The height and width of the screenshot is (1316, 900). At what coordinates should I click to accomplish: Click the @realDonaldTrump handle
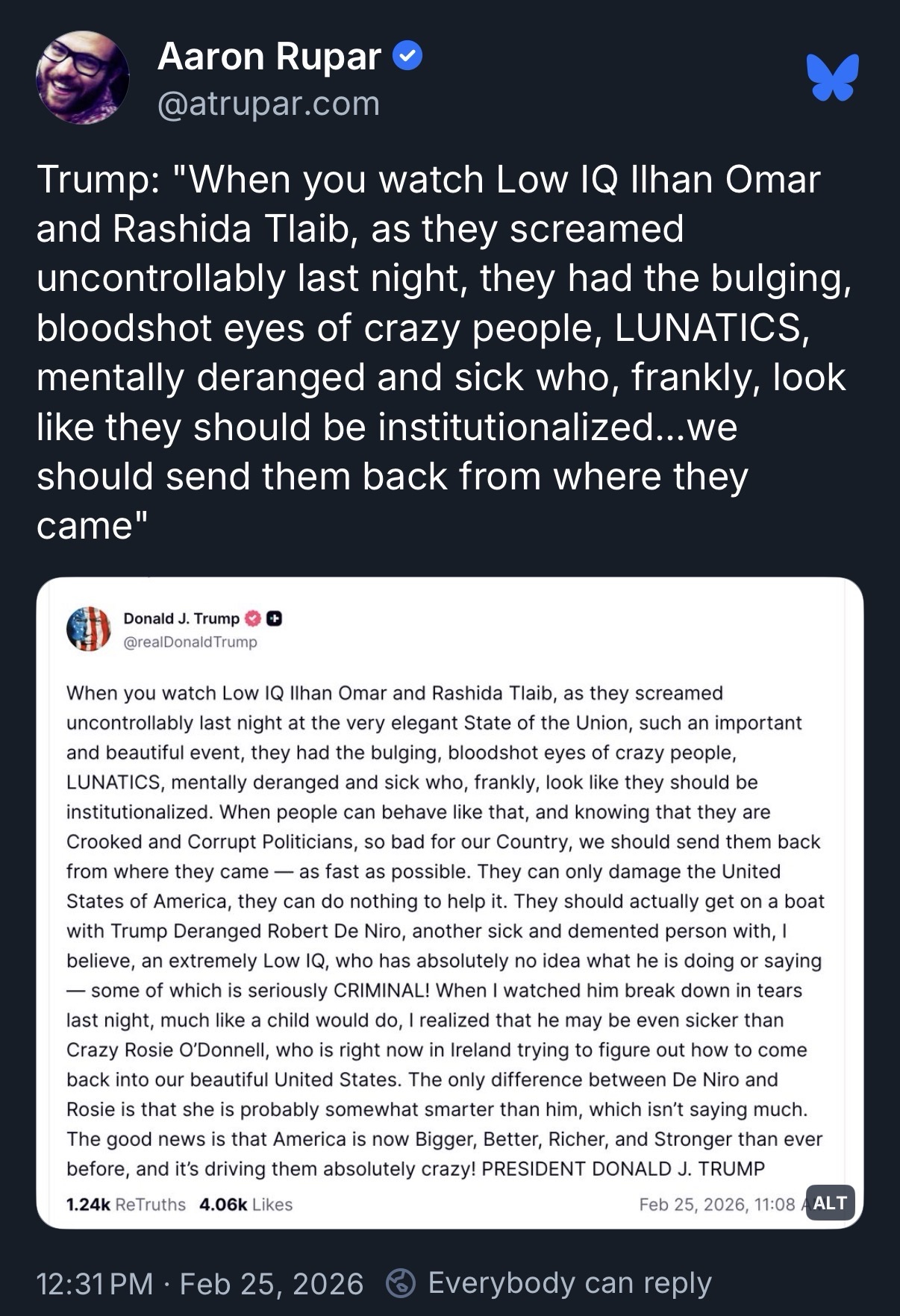tap(190, 642)
